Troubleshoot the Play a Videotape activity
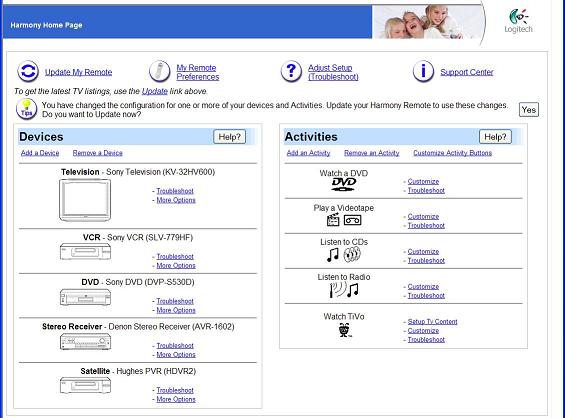Screen dimensions: 565x418 pyautogui.click(x=426, y=226)
